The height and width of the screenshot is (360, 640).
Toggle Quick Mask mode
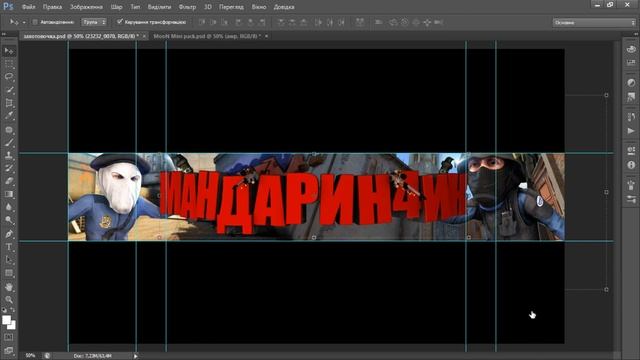(9, 338)
